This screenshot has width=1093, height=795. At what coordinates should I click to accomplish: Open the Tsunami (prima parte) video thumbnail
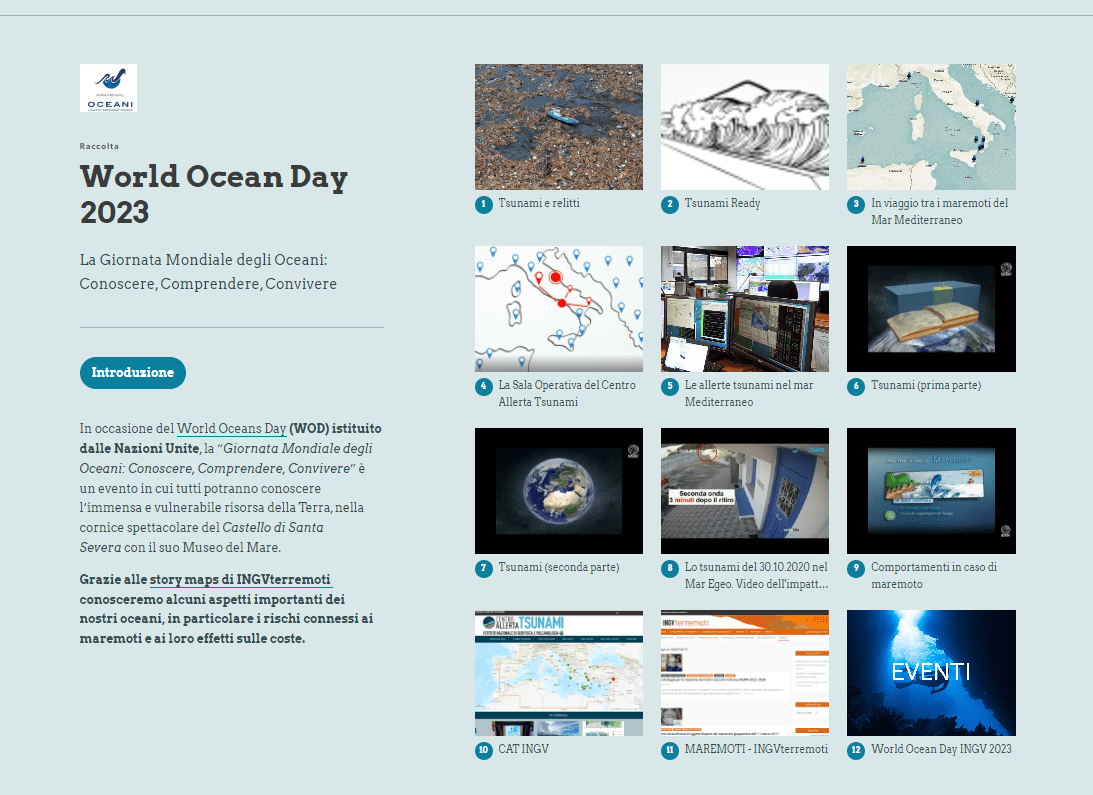pyautogui.click(x=930, y=309)
